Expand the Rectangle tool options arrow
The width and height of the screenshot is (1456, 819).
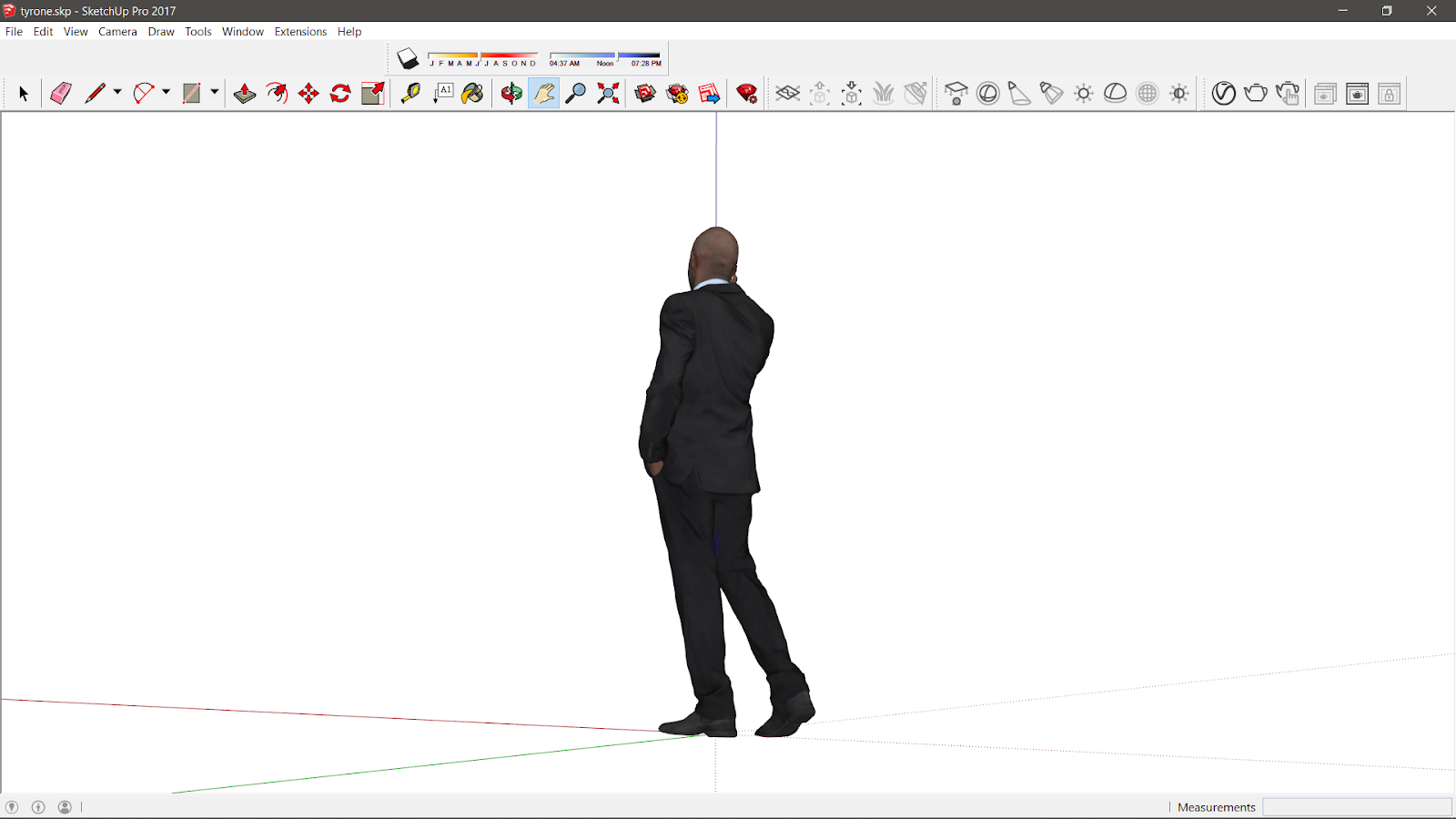pos(214,92)
